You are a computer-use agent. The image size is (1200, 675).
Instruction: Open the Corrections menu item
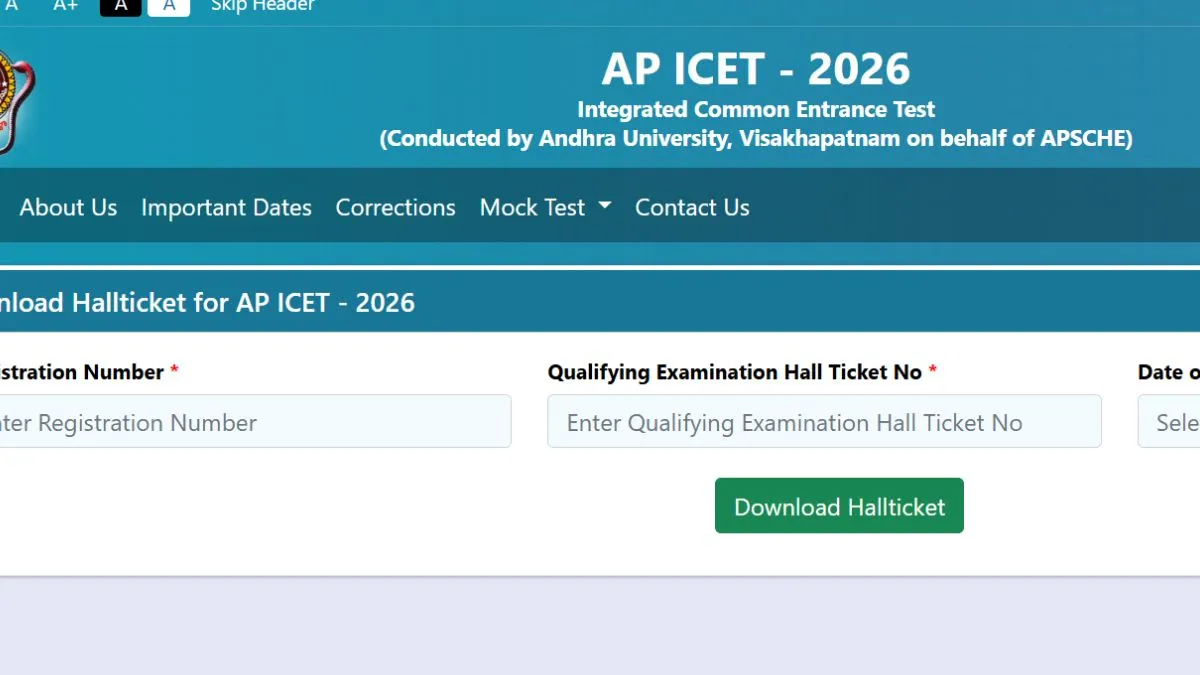tap(395, 207)
